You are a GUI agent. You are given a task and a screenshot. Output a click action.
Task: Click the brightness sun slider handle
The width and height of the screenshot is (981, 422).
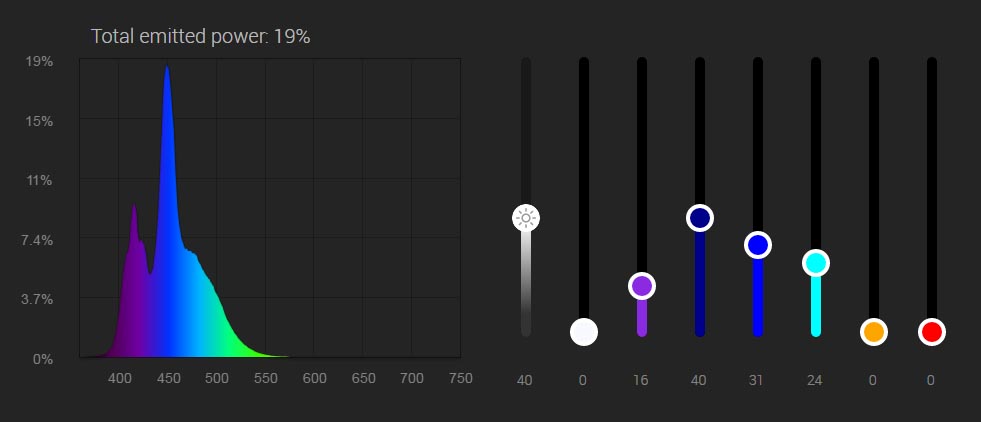tap(526, 217)
